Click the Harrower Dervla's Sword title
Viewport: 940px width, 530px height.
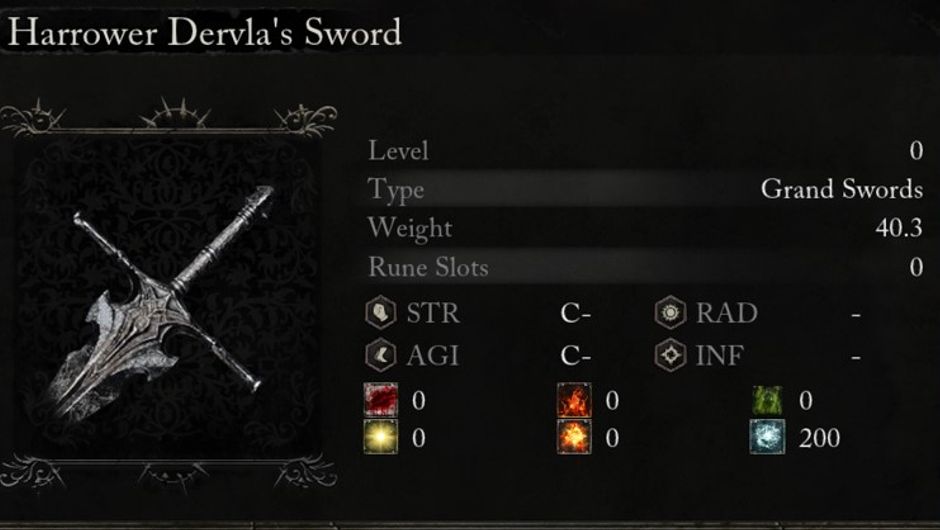[x=205, y=32]
